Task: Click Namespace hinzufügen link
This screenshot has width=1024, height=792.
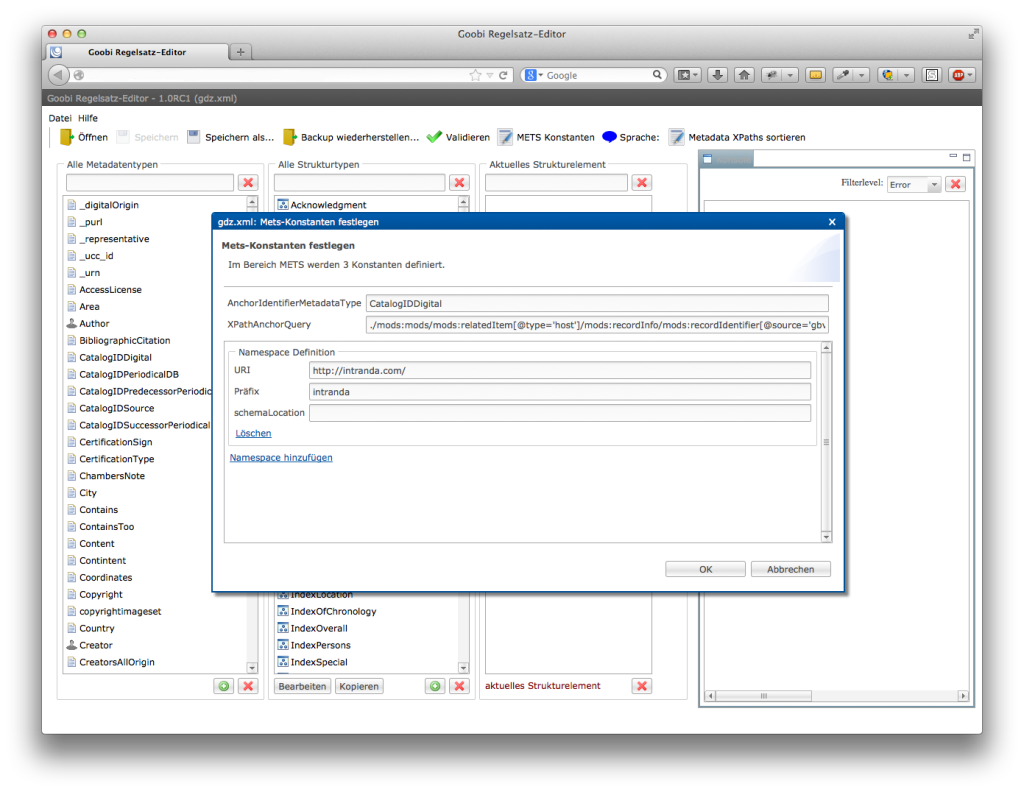Action: pos(281,458)
